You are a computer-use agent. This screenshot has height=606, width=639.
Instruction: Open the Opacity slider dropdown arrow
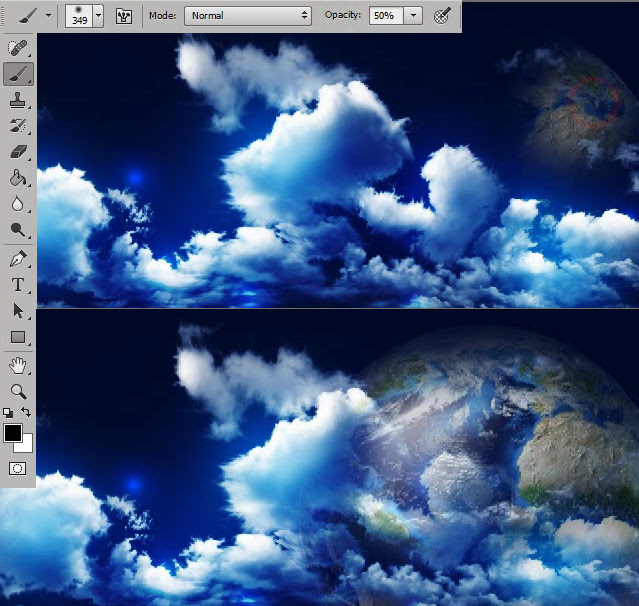[413, 16]
